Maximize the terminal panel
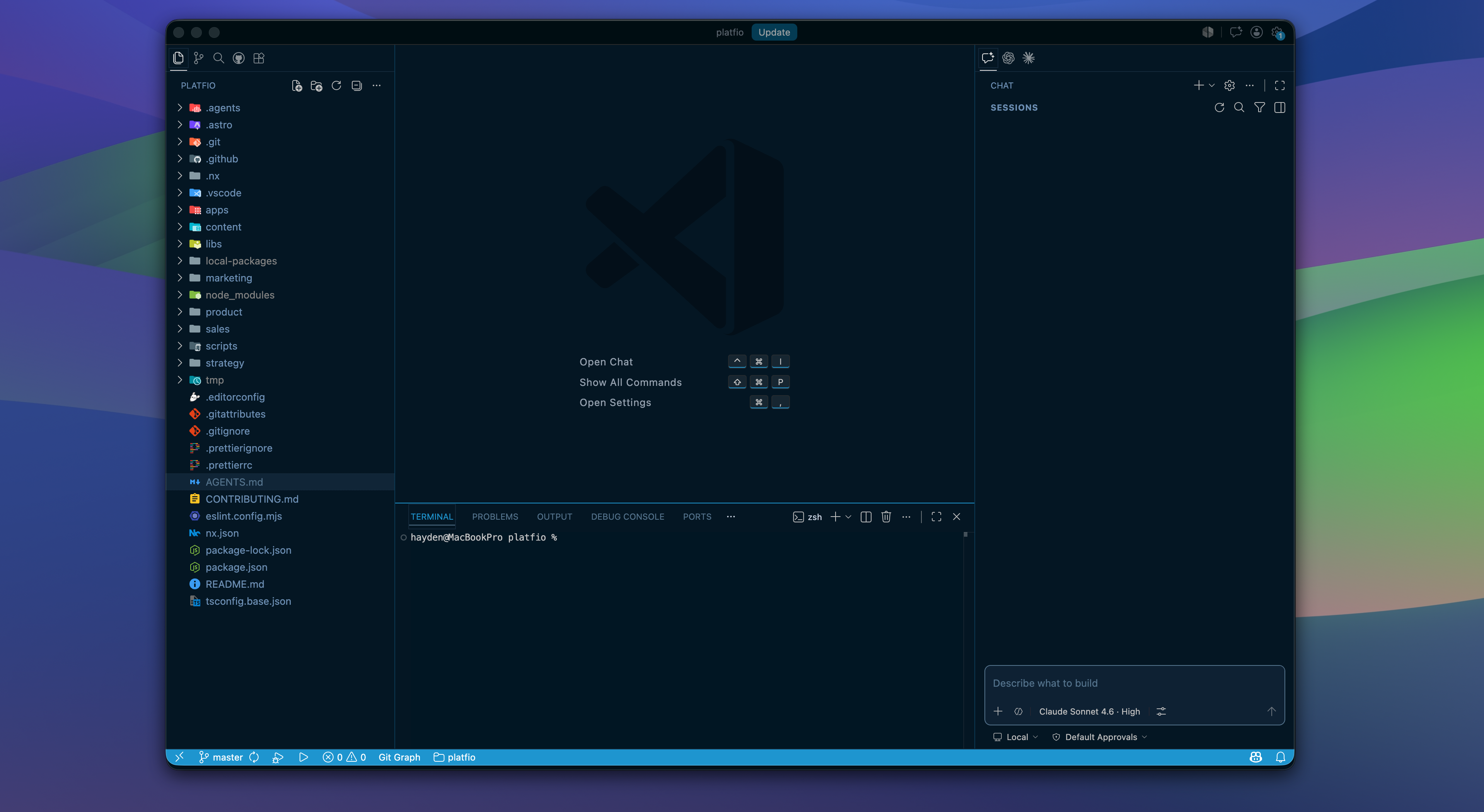 click(x=936, y=517)
